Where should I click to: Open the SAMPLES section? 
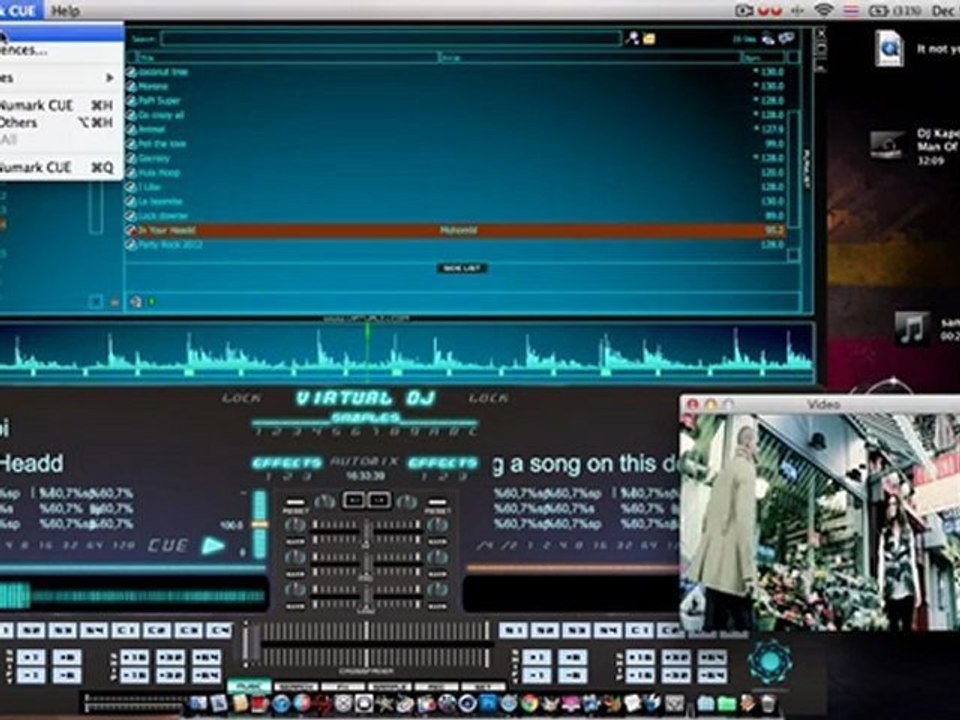point(365,418)
